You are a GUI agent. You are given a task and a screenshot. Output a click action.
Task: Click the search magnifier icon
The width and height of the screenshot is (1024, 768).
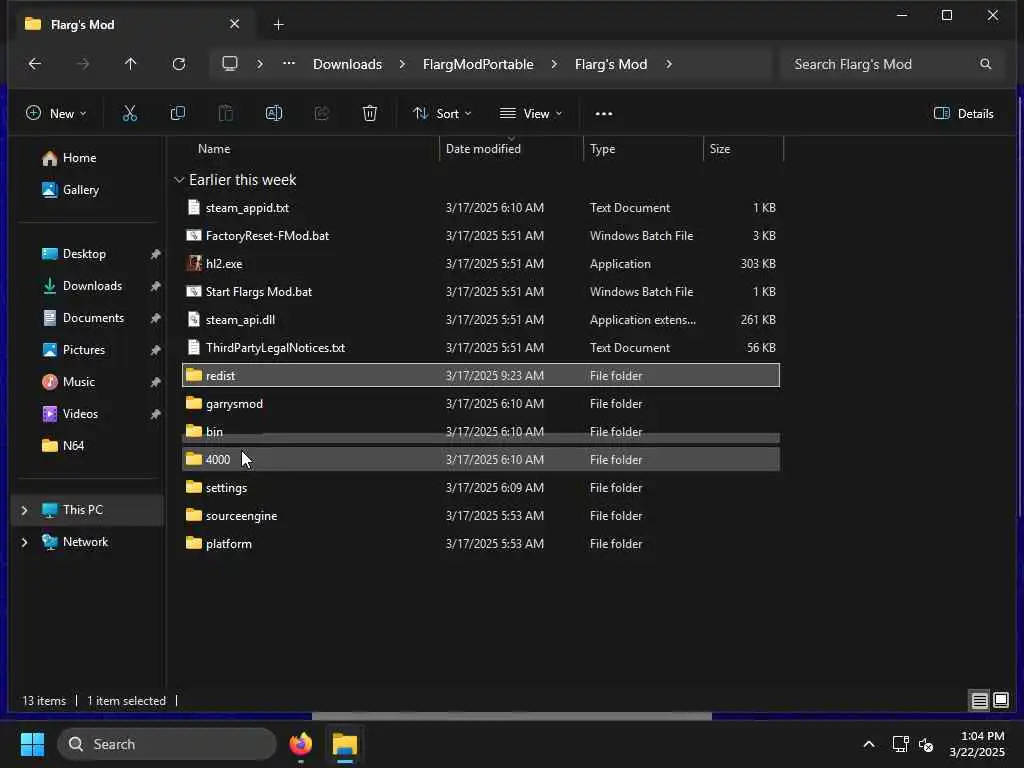click(985, 64)
